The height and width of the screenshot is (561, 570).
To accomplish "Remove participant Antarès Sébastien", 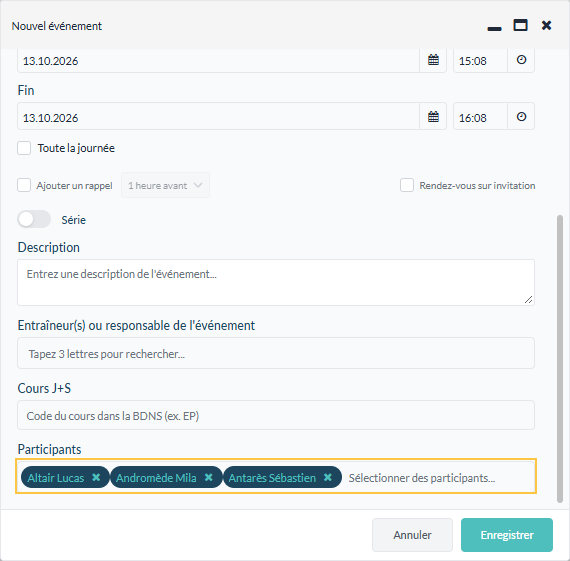I will [x=328, y=477].
